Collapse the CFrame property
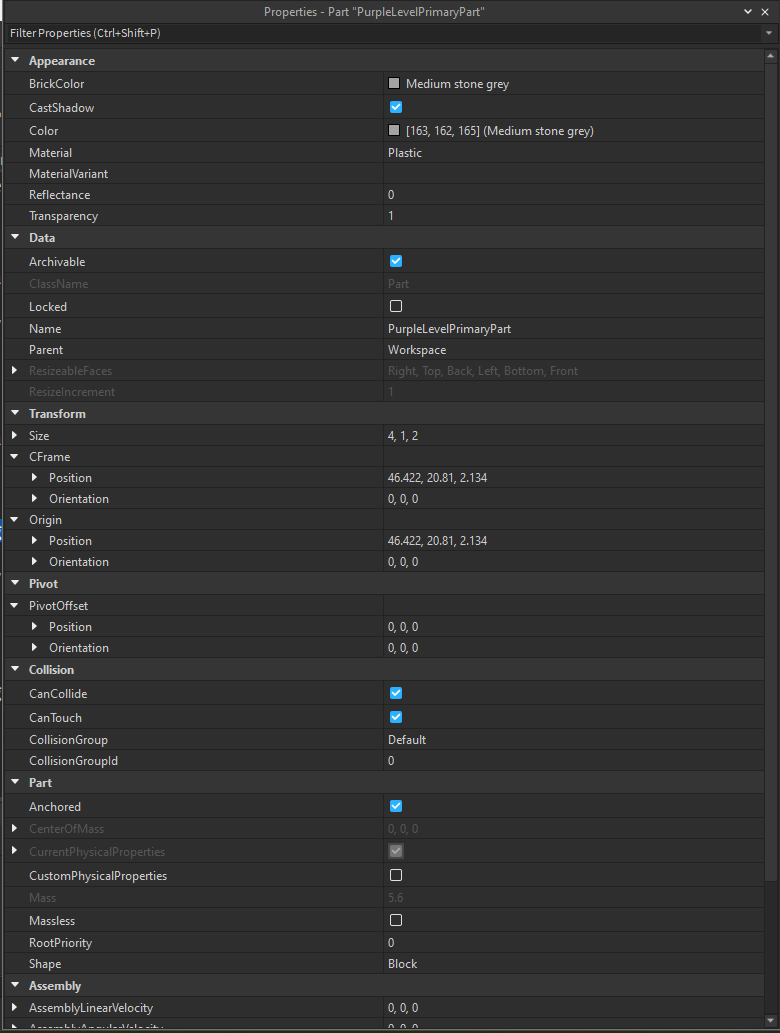The image size is (780, 1033). pyautogui.click(x=15, y=457)
